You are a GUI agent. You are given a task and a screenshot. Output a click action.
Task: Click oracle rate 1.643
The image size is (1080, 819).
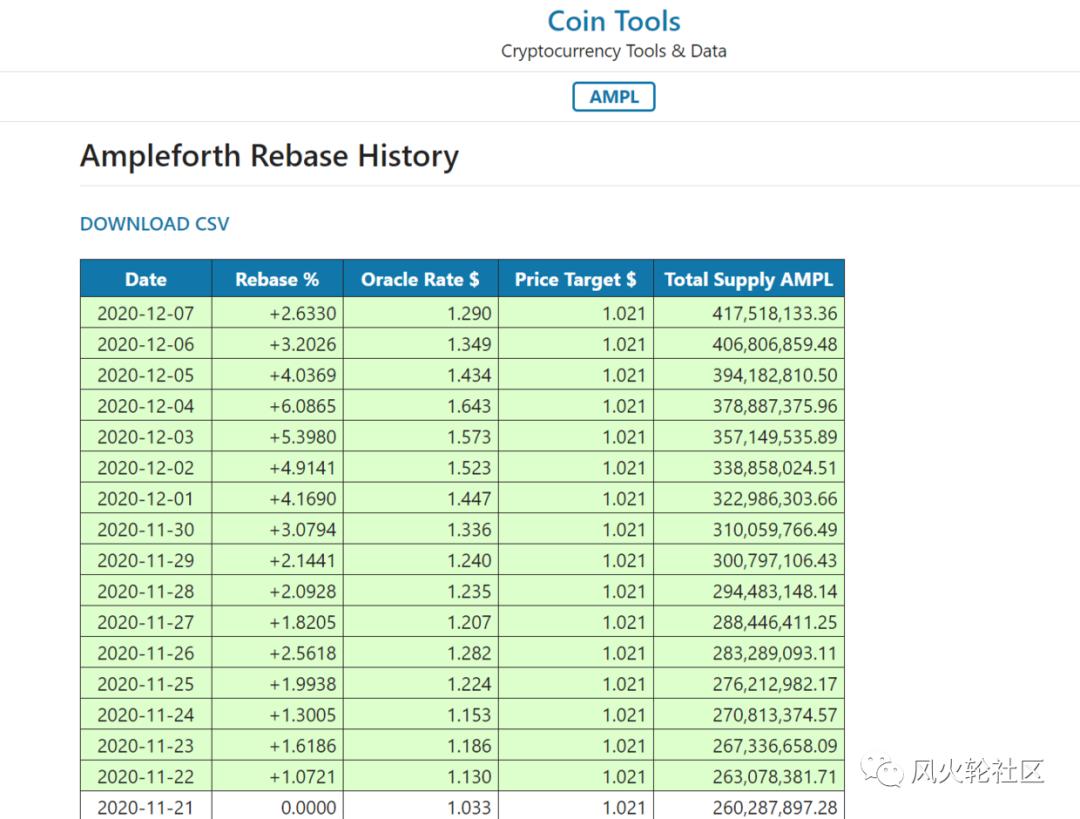click(x=469, y=406)
